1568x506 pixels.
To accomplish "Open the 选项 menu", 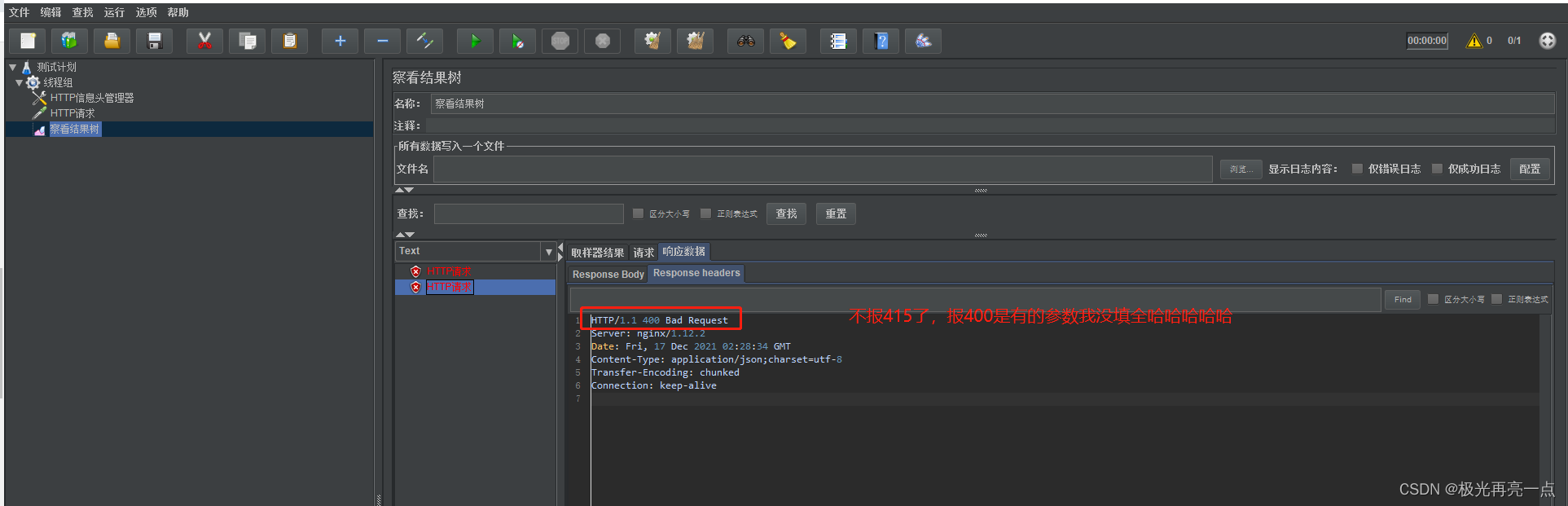I will [147, 12].
